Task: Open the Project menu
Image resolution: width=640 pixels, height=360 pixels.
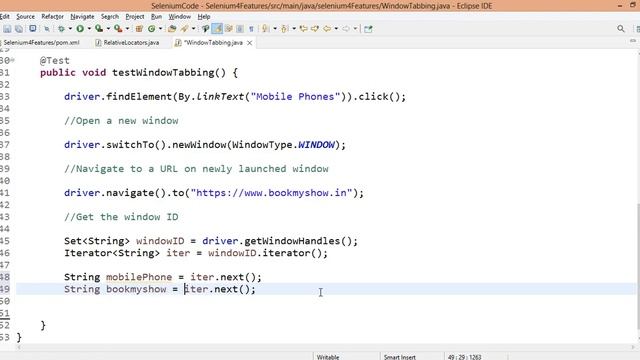Action: point(135,16)
